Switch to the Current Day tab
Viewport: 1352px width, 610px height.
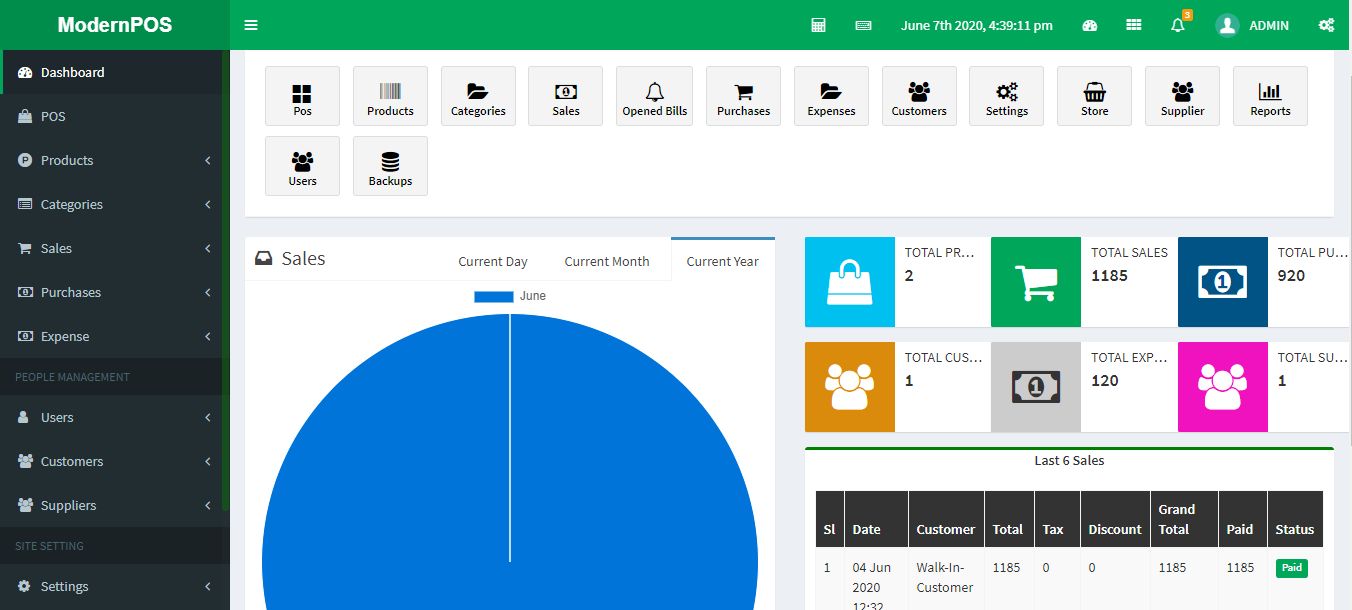(493, 261)
